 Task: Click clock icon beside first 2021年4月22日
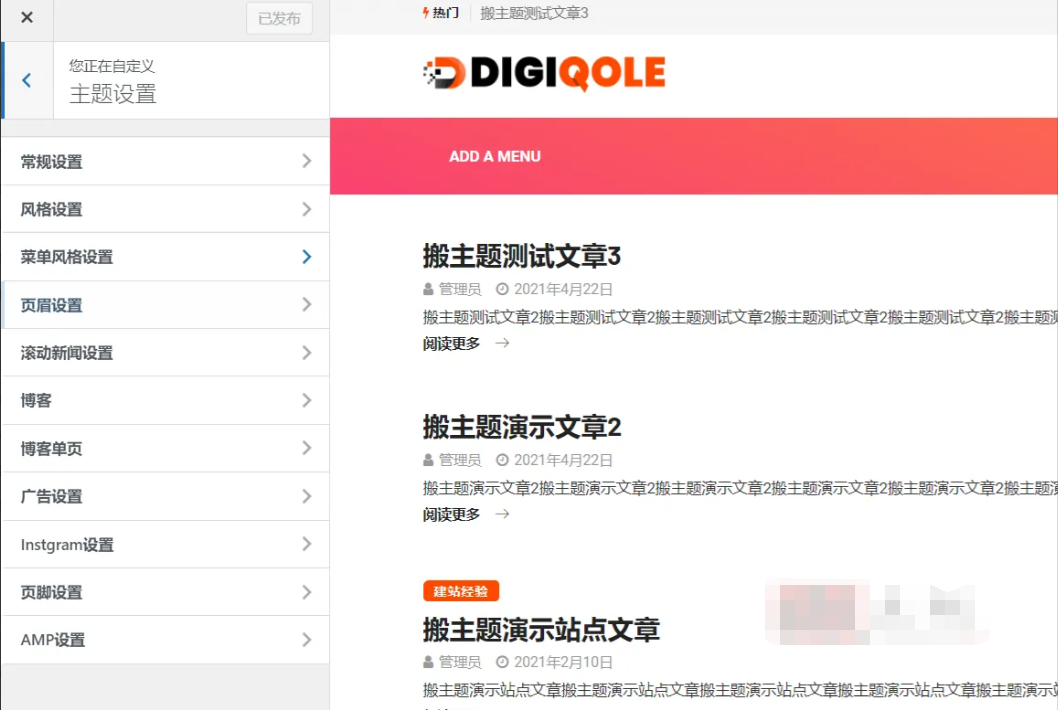502,290
